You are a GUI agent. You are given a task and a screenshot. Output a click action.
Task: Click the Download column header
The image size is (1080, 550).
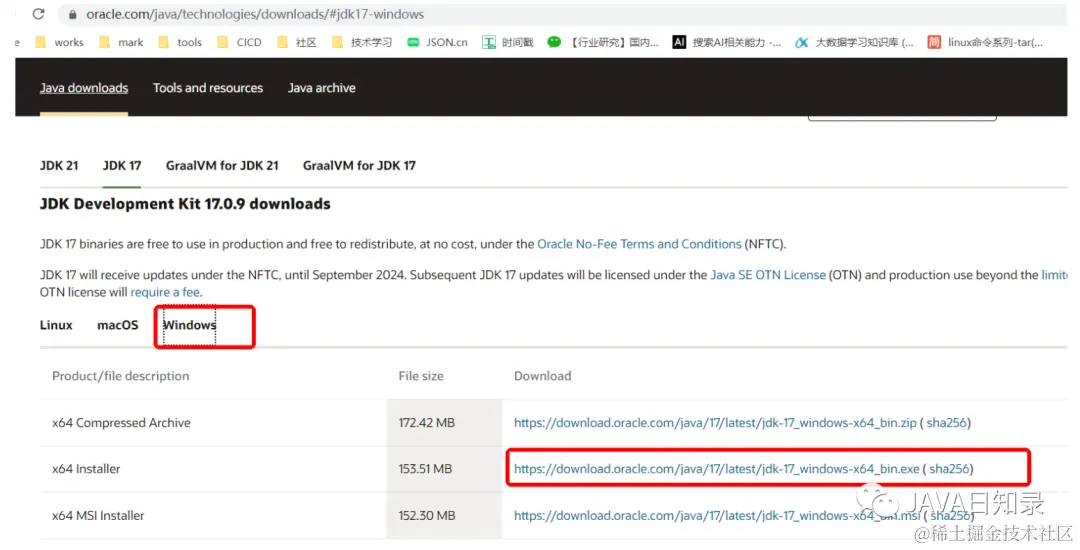543,376
